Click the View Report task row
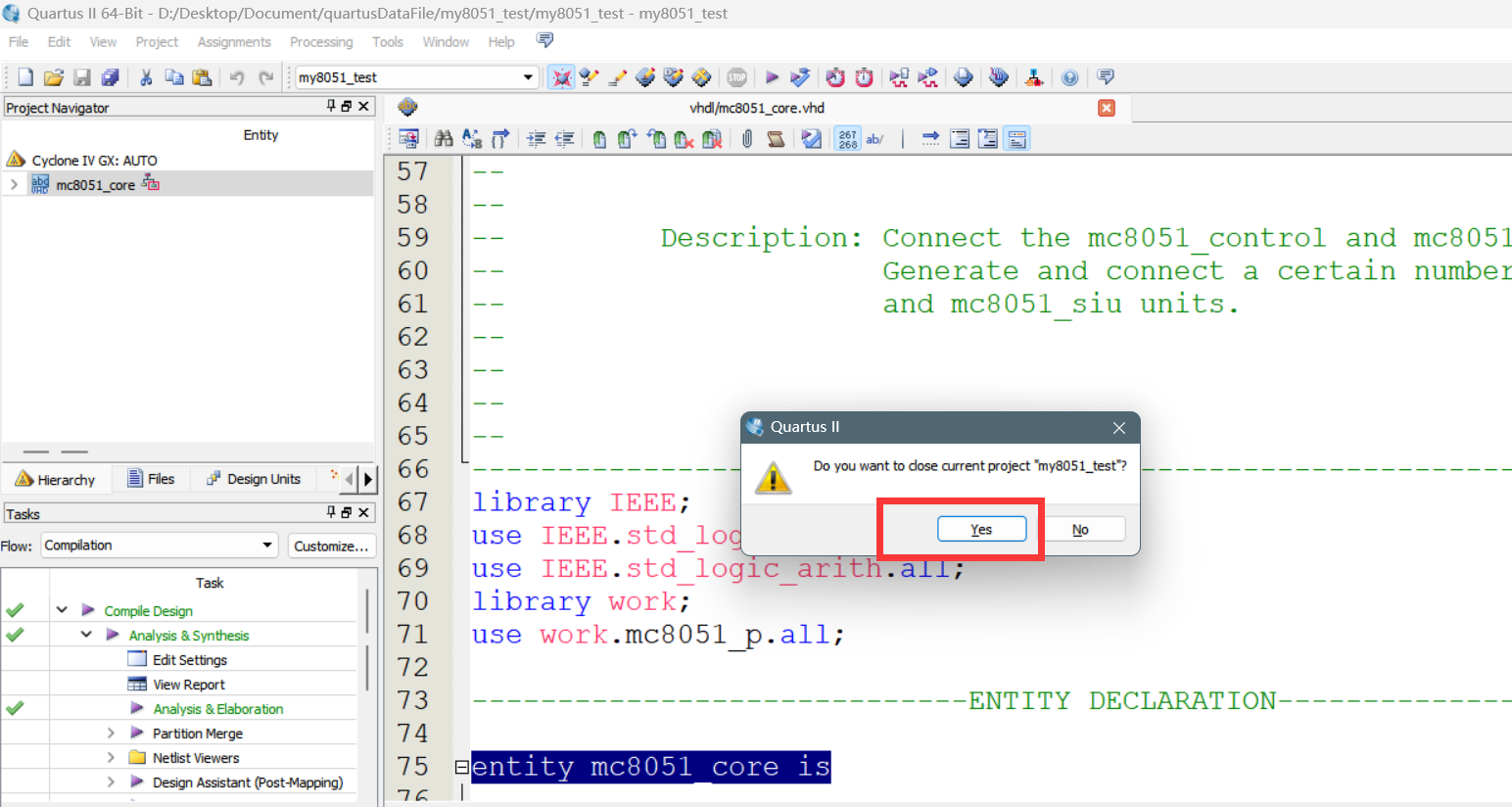1512x807 pixels. tap(189, 684)
